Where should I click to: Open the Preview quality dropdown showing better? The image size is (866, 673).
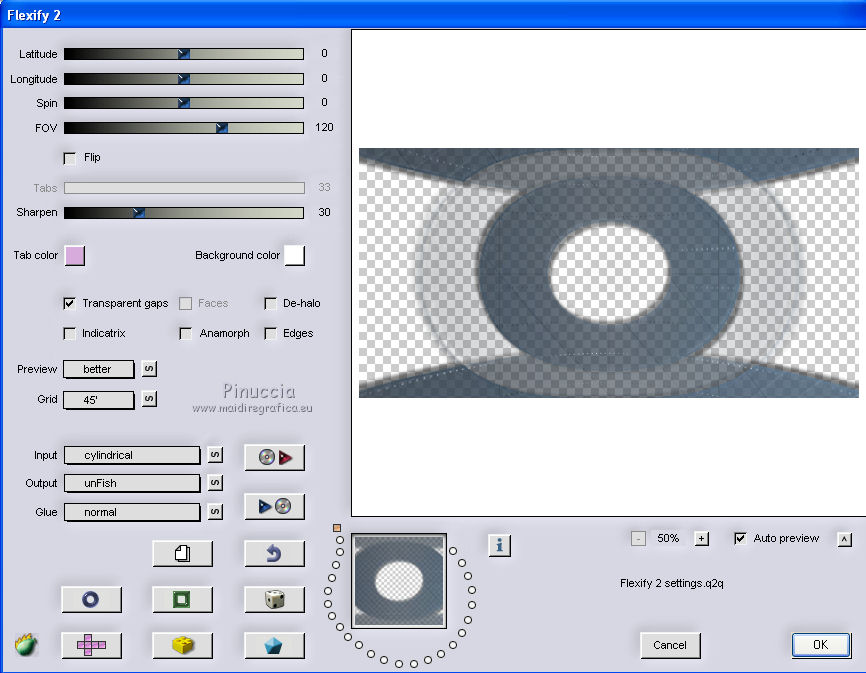[x=99, y=369]
